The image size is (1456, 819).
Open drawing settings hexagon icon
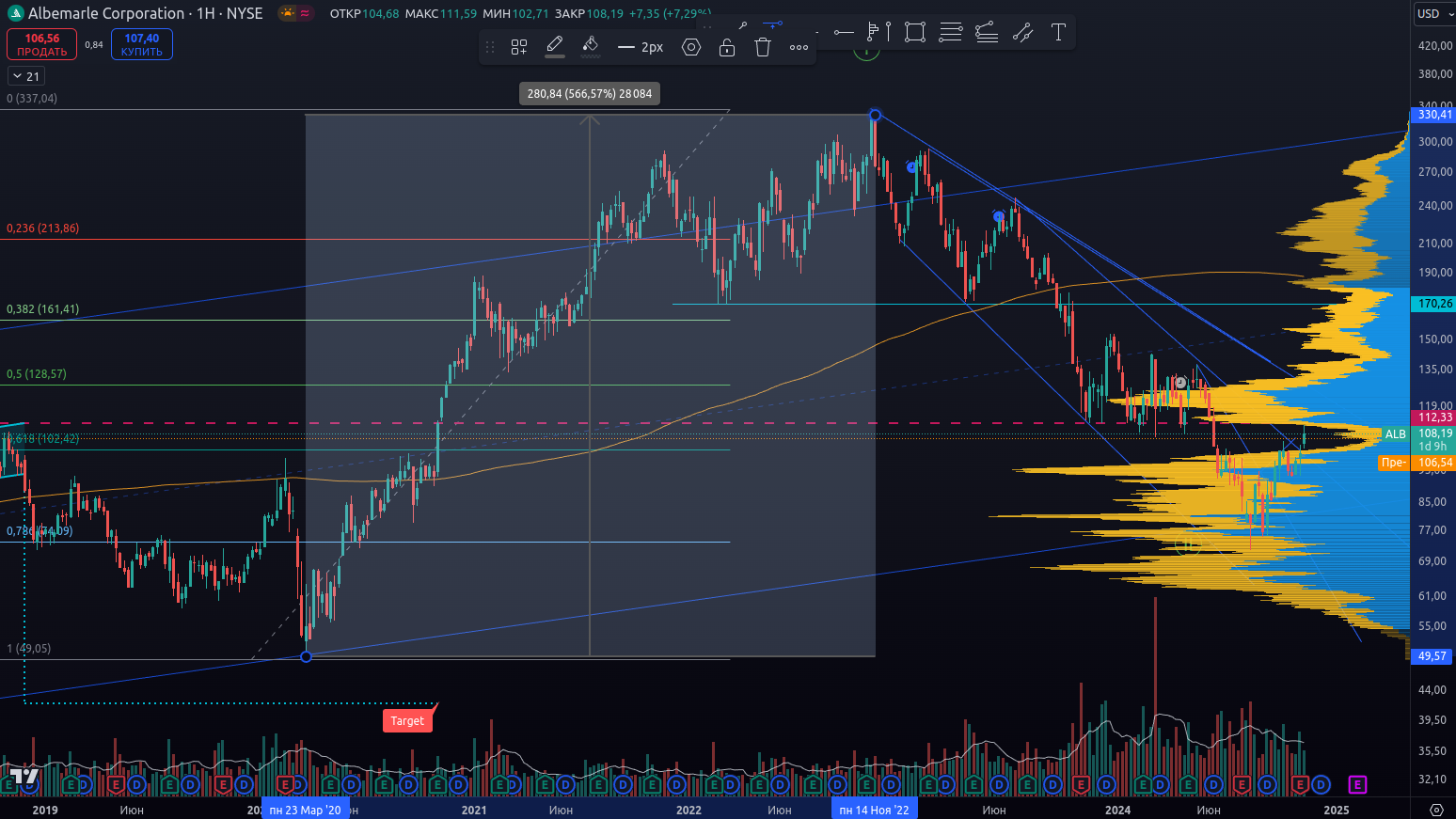(x=691, y=47)
